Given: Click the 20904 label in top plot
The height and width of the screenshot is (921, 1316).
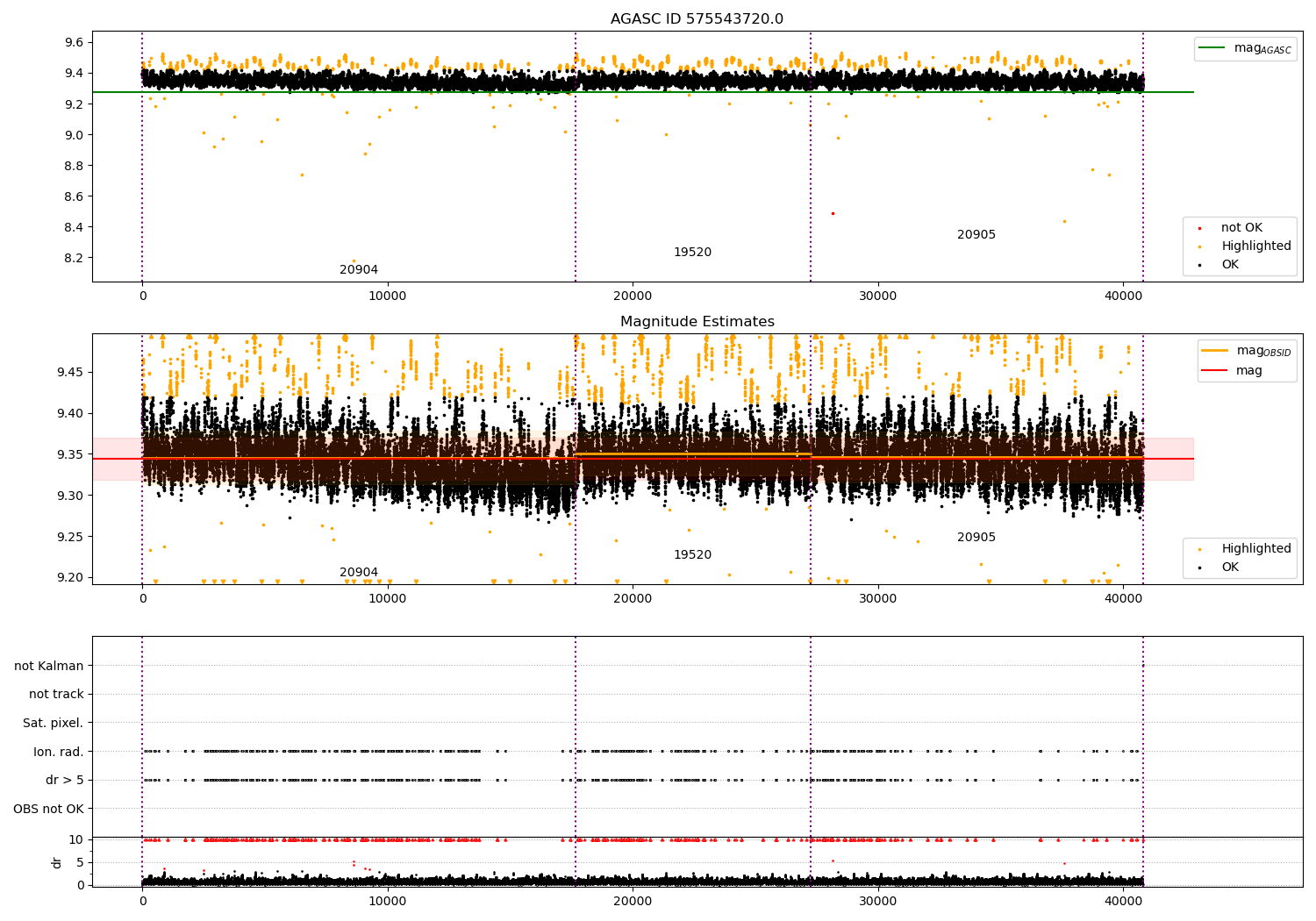Looking at the screenshot, I should [x=359, y=270].
